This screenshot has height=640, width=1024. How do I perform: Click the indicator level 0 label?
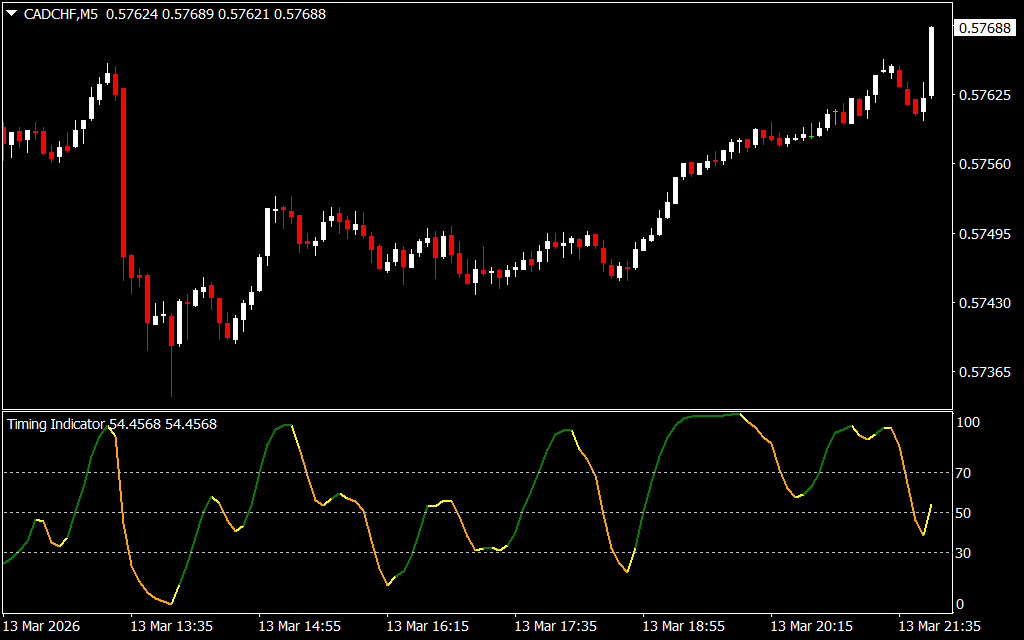coord(960,604)
